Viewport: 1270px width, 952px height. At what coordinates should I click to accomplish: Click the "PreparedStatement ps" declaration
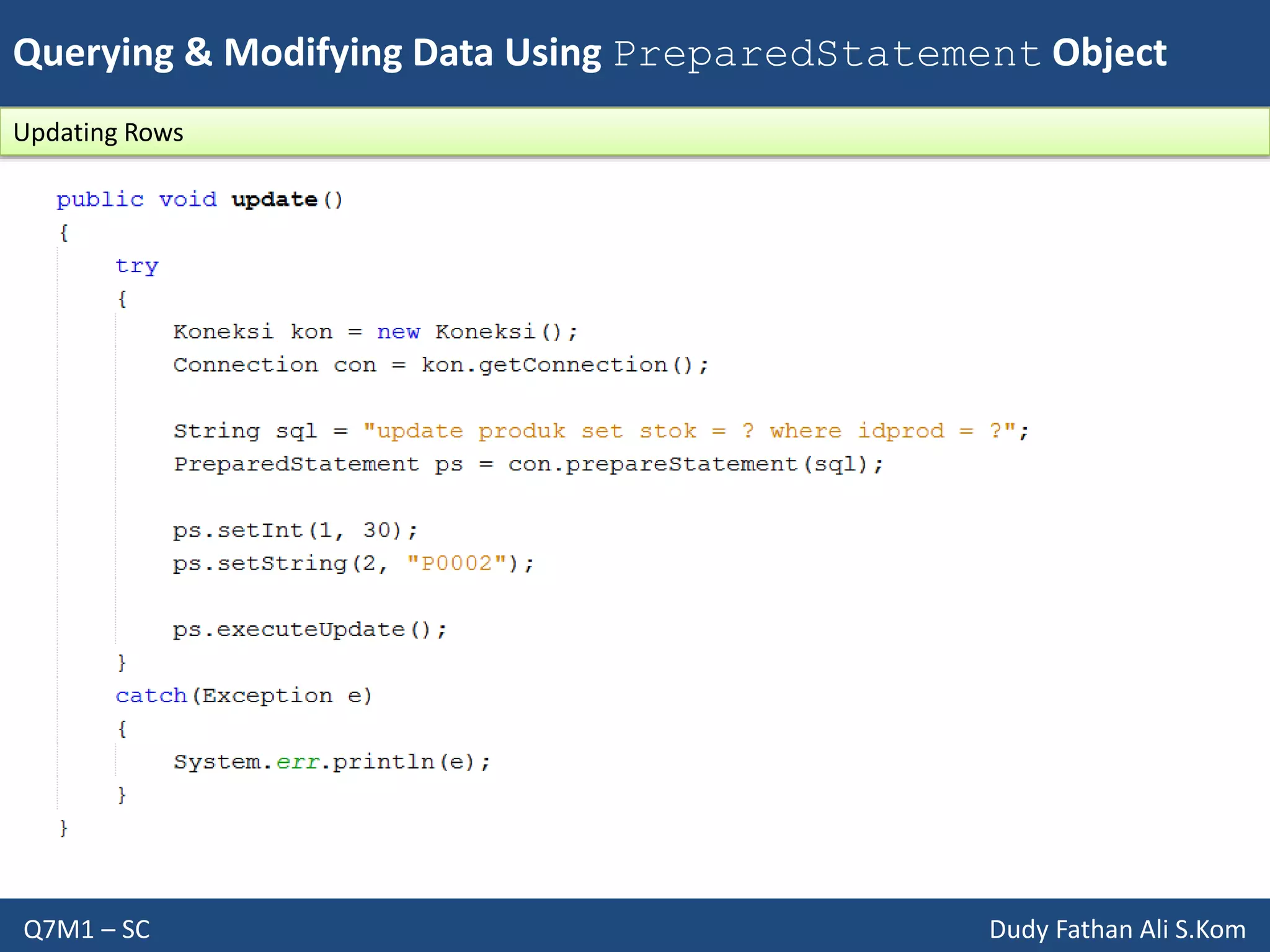317,464
